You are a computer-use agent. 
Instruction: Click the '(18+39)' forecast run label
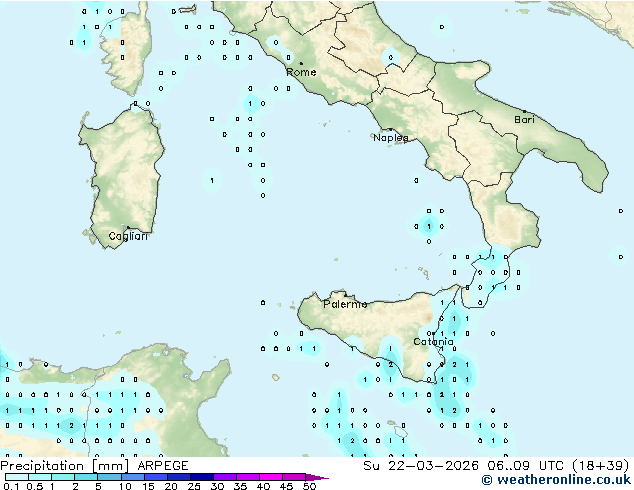pos(601,465)
